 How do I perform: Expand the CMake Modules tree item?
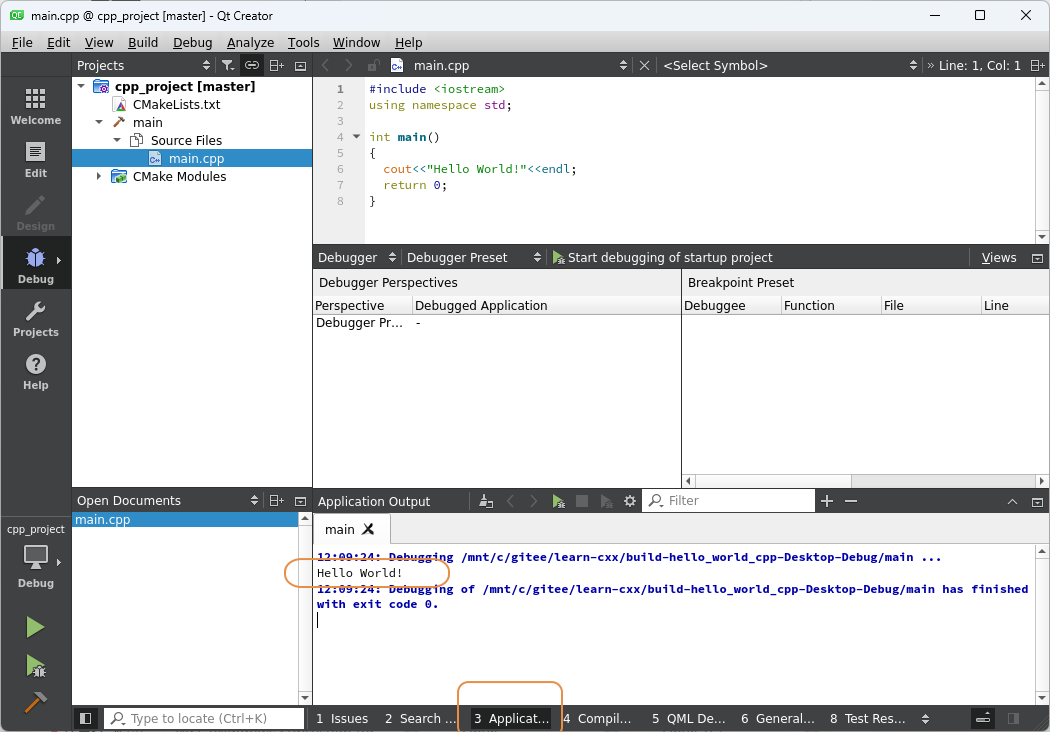coord(98,176)
